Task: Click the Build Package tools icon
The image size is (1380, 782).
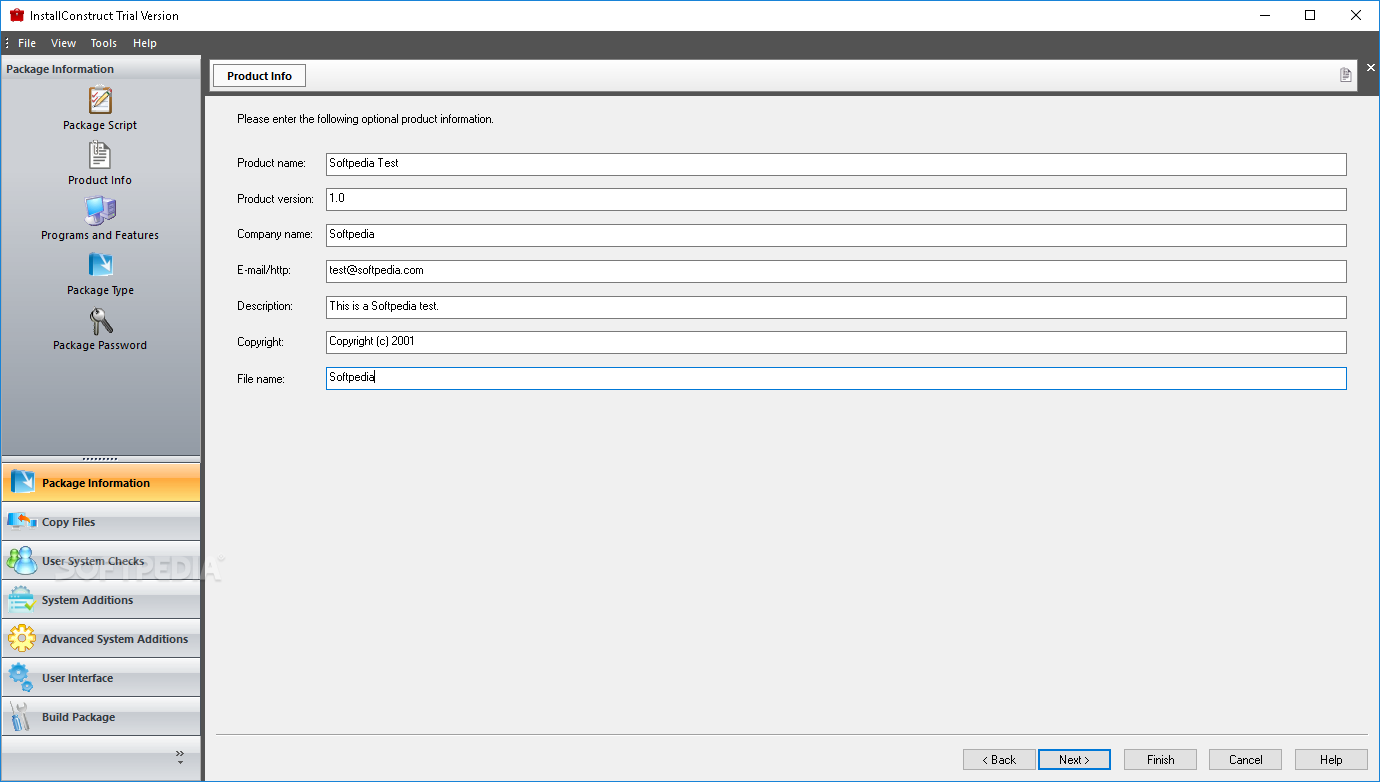Action: pyautogui.click(x=21, y=717)
